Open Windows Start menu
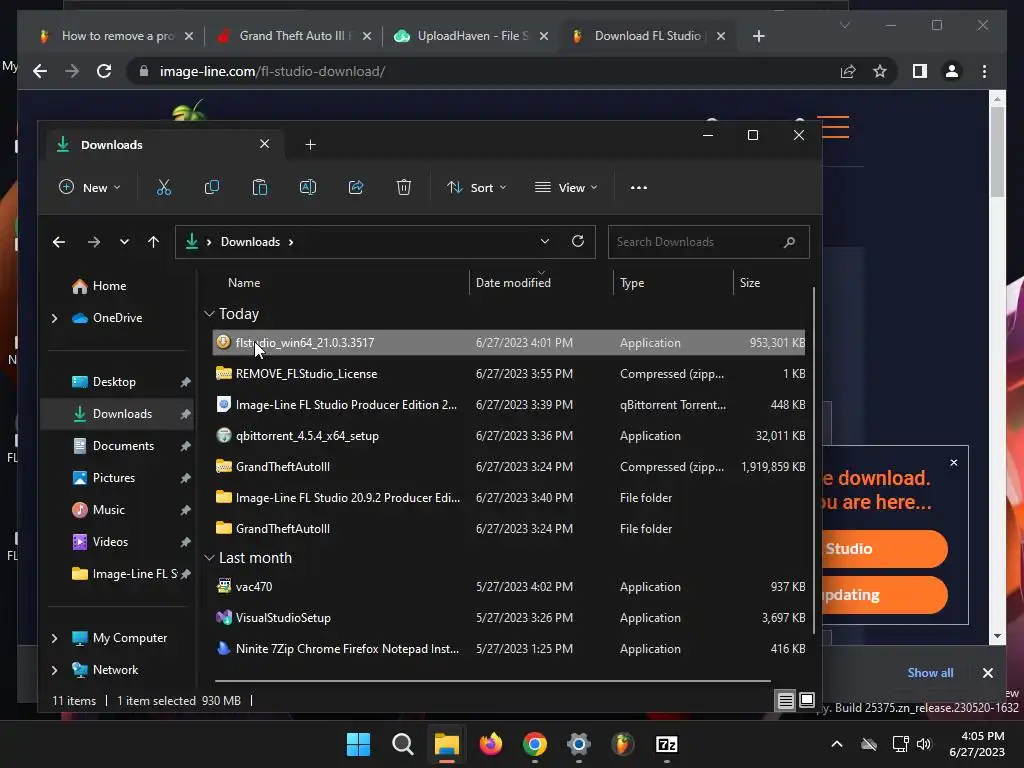This screenshot has height=768, width=1024. coord(358,744)
